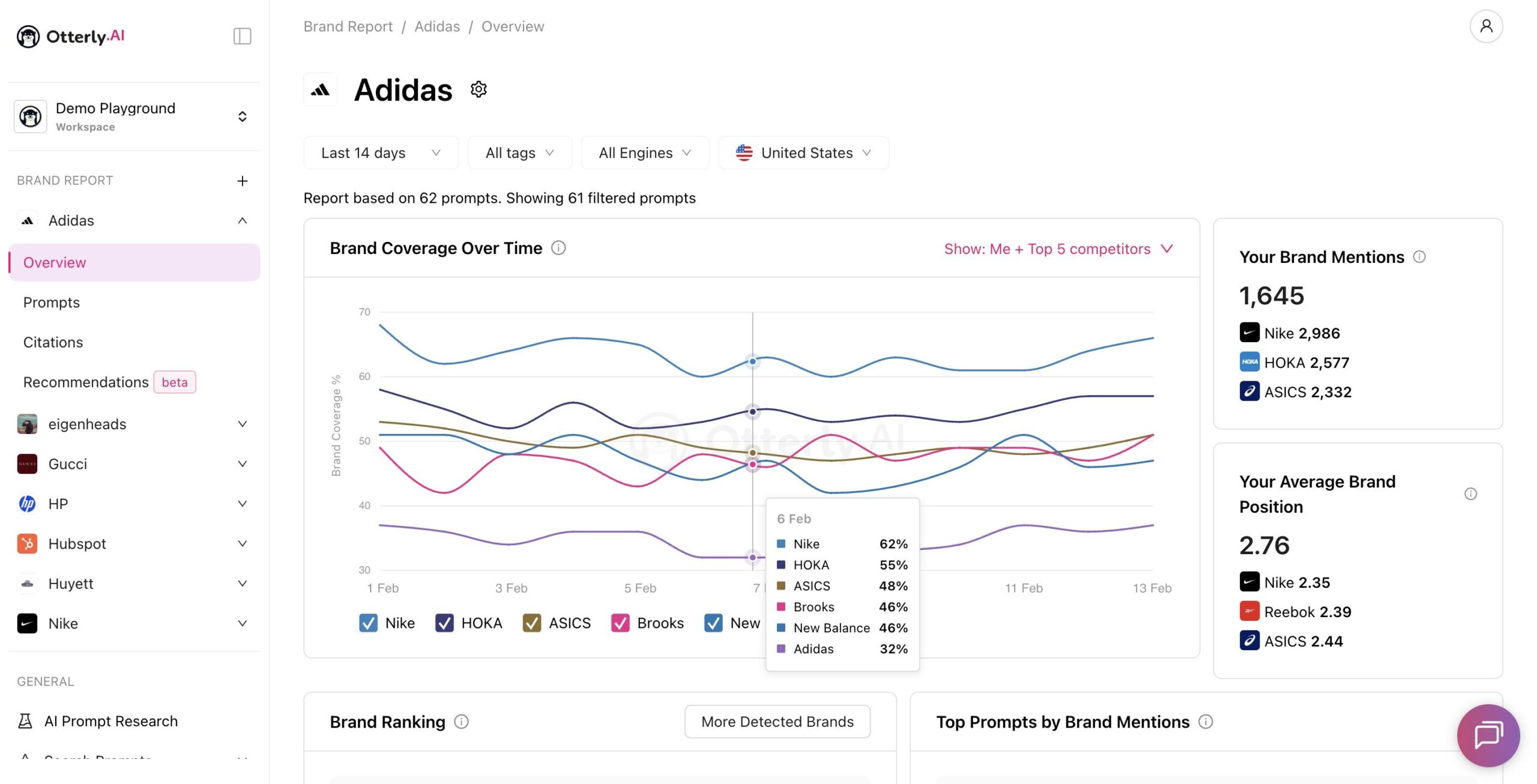Click the Reebok logo in Average Position

click(1249, 611)
